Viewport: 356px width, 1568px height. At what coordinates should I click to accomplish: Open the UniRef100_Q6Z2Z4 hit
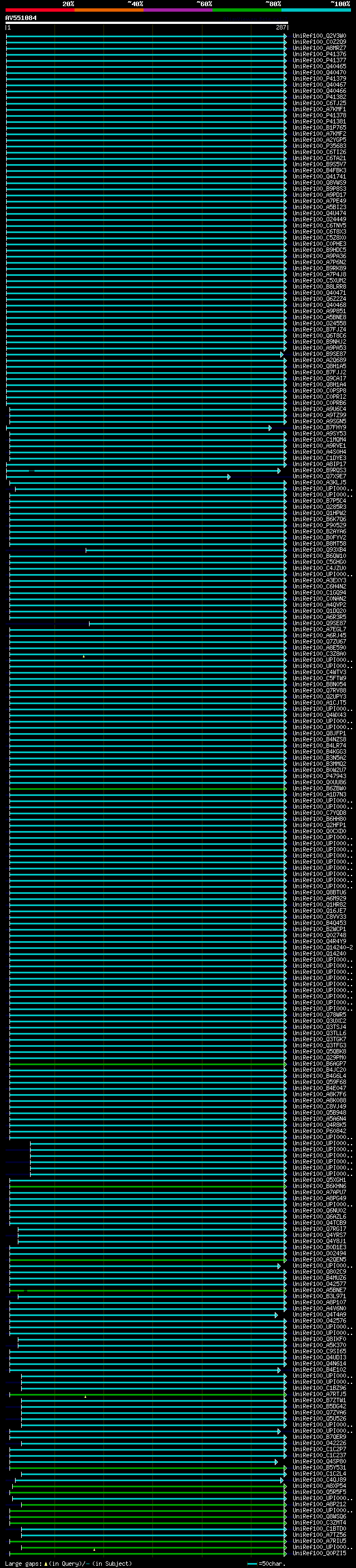tap(319, 299)
